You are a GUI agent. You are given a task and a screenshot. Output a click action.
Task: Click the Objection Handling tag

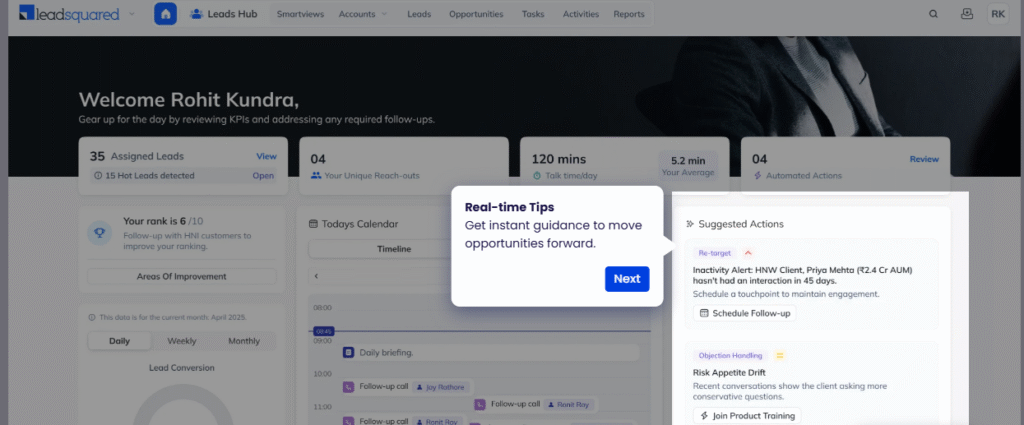pyautogui.click(x=730, y=356)
